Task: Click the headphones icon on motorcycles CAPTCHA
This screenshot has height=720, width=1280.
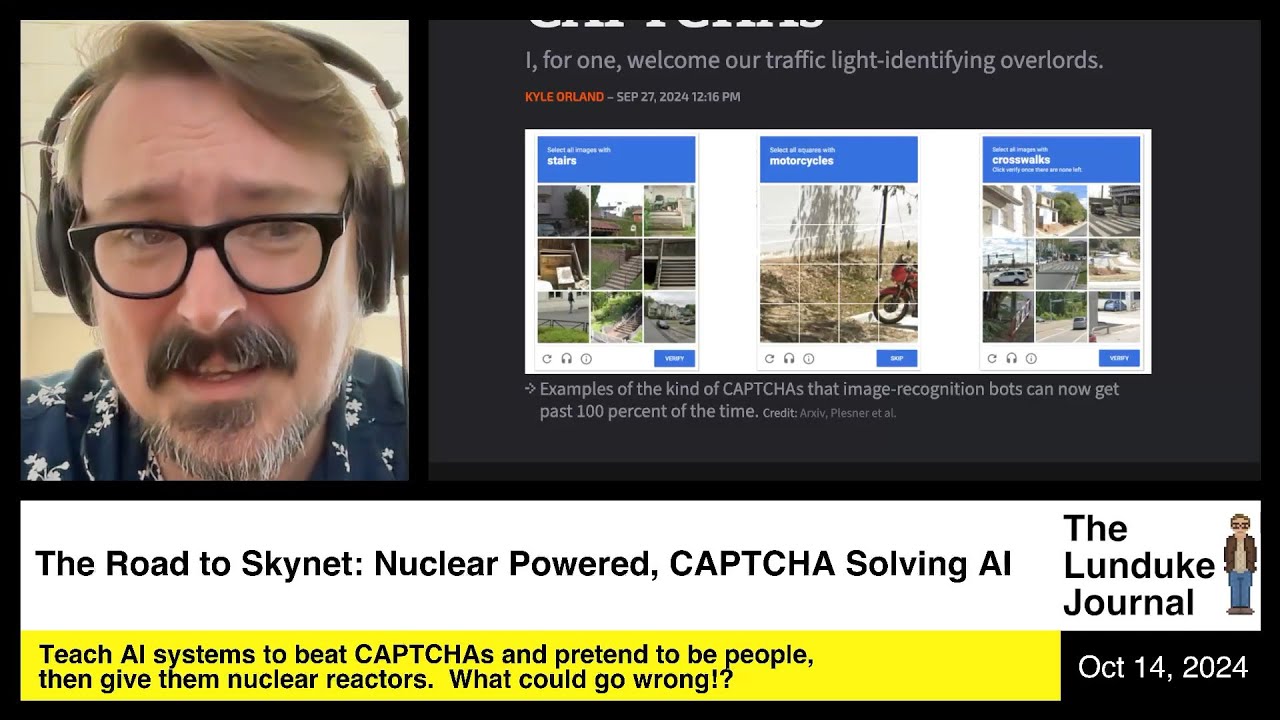Action: (790, 358)
